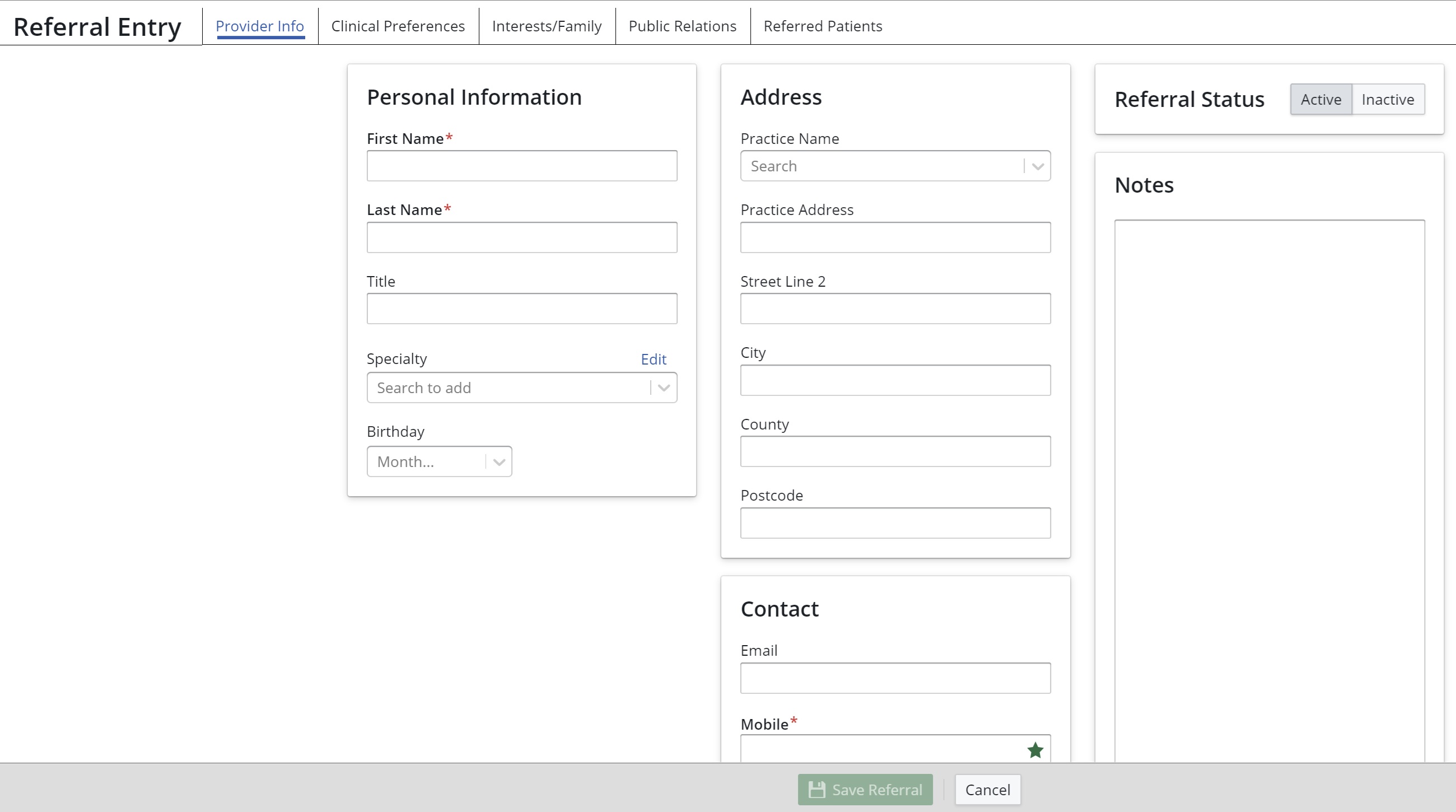Focus the County input field
Image resolution: width=1456 pixels, height=812 pixels.
coord(895,451)
